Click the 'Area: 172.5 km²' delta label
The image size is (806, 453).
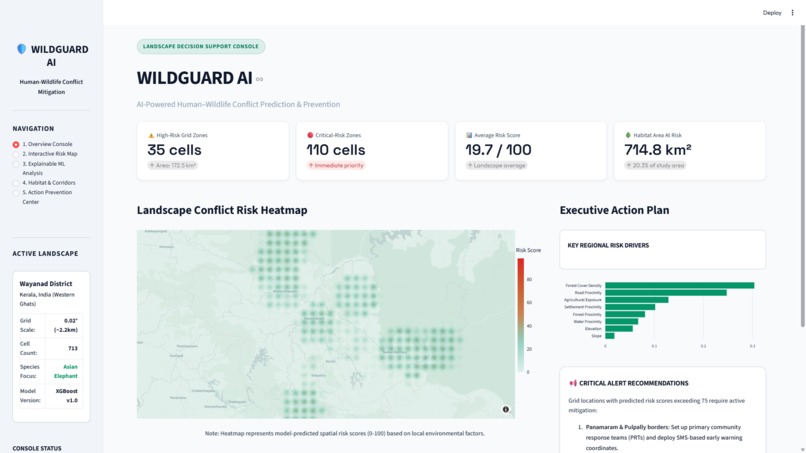173,166
